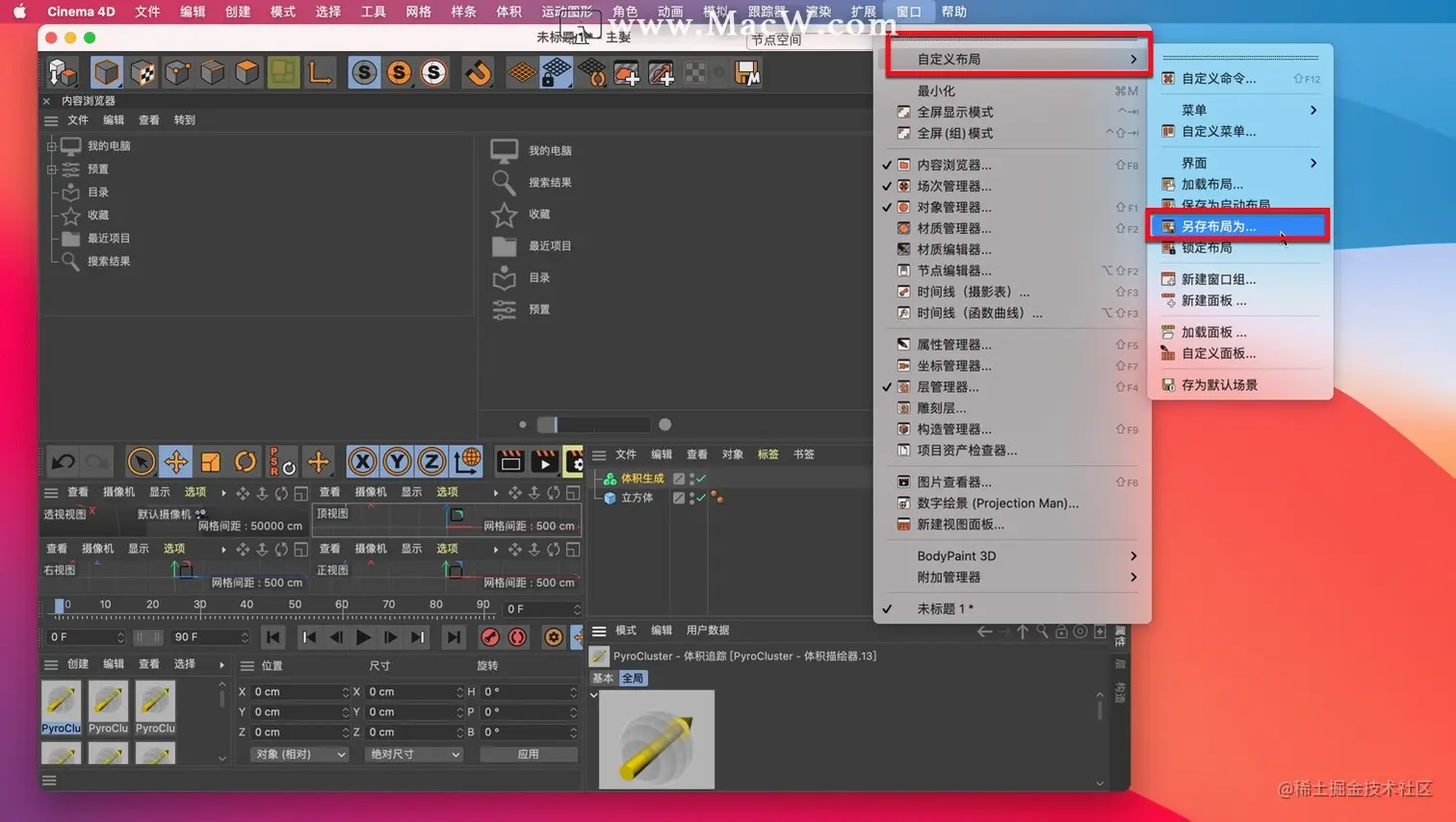
Task: Click the Record Active Objects key icon
Action: [490, 637]
